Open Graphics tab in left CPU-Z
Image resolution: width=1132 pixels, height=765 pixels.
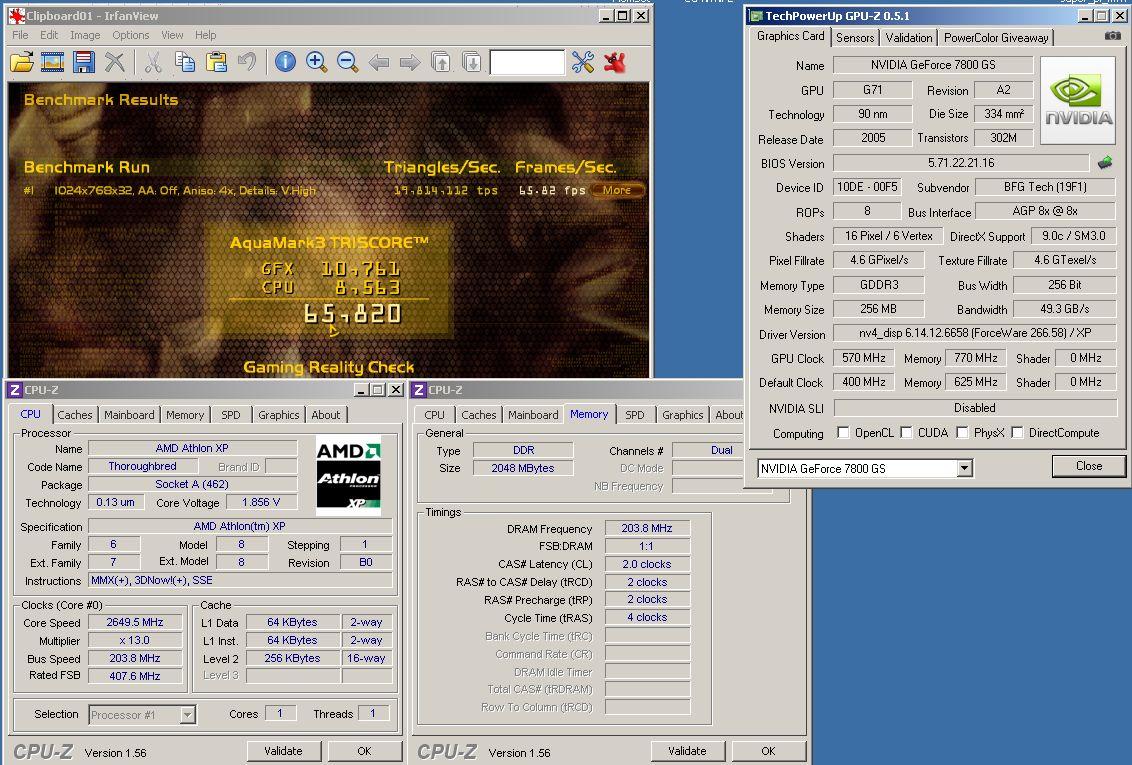279,415
